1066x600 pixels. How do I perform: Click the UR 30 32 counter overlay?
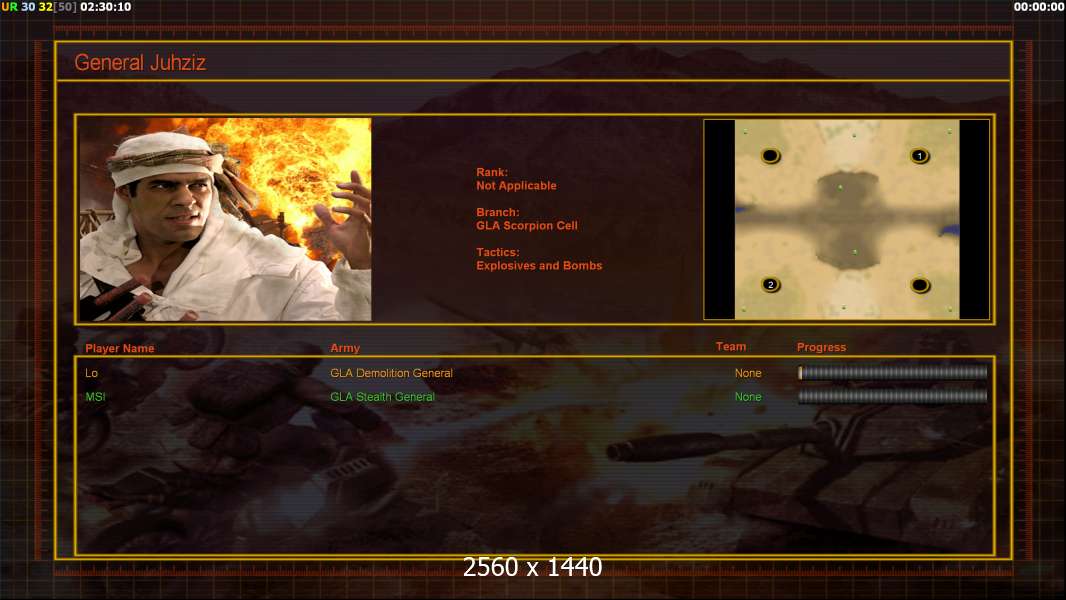tap(39, 7)
